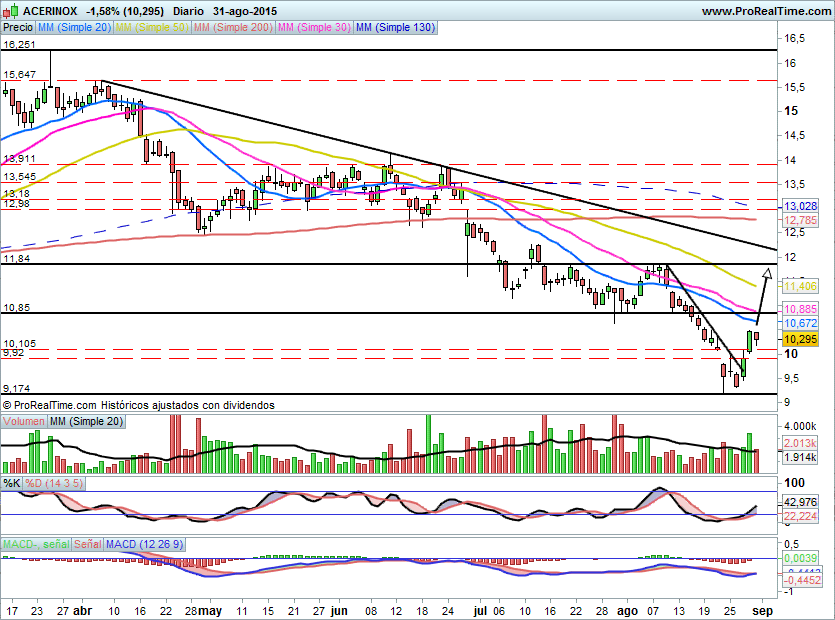835x620 pixels.
Task: Open the MACD (12 26 9) label
Action: (144, 544)
